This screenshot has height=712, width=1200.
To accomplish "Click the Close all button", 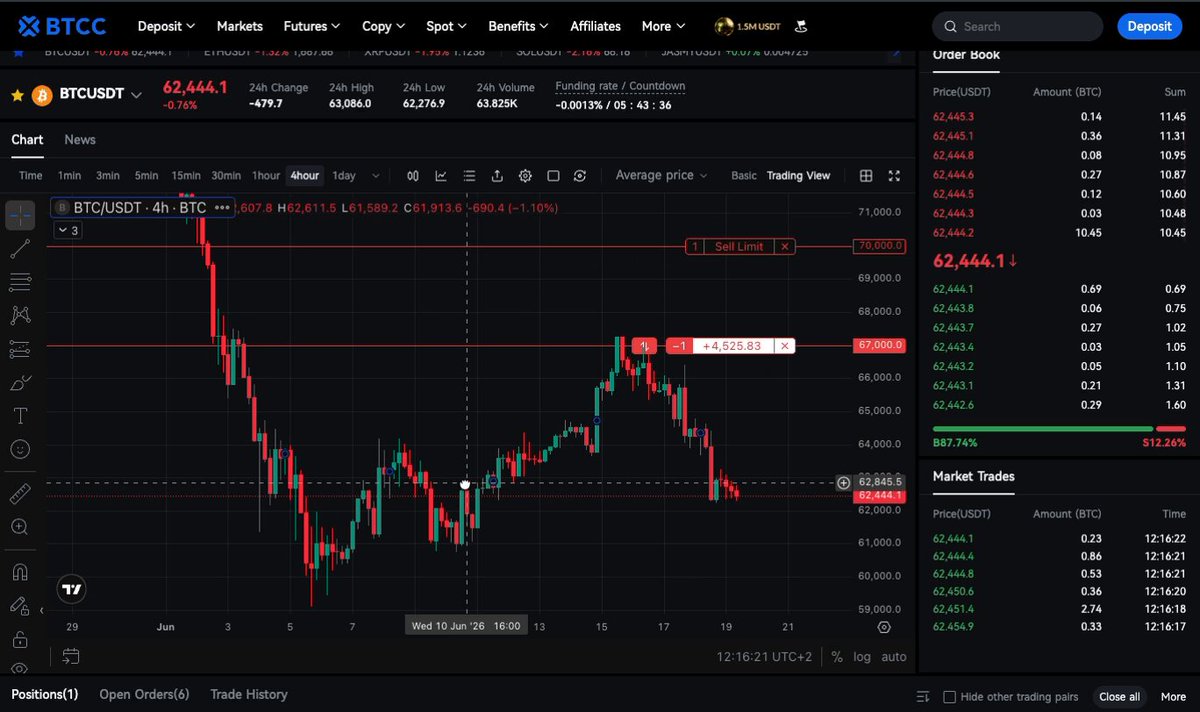I will 1119,697.
